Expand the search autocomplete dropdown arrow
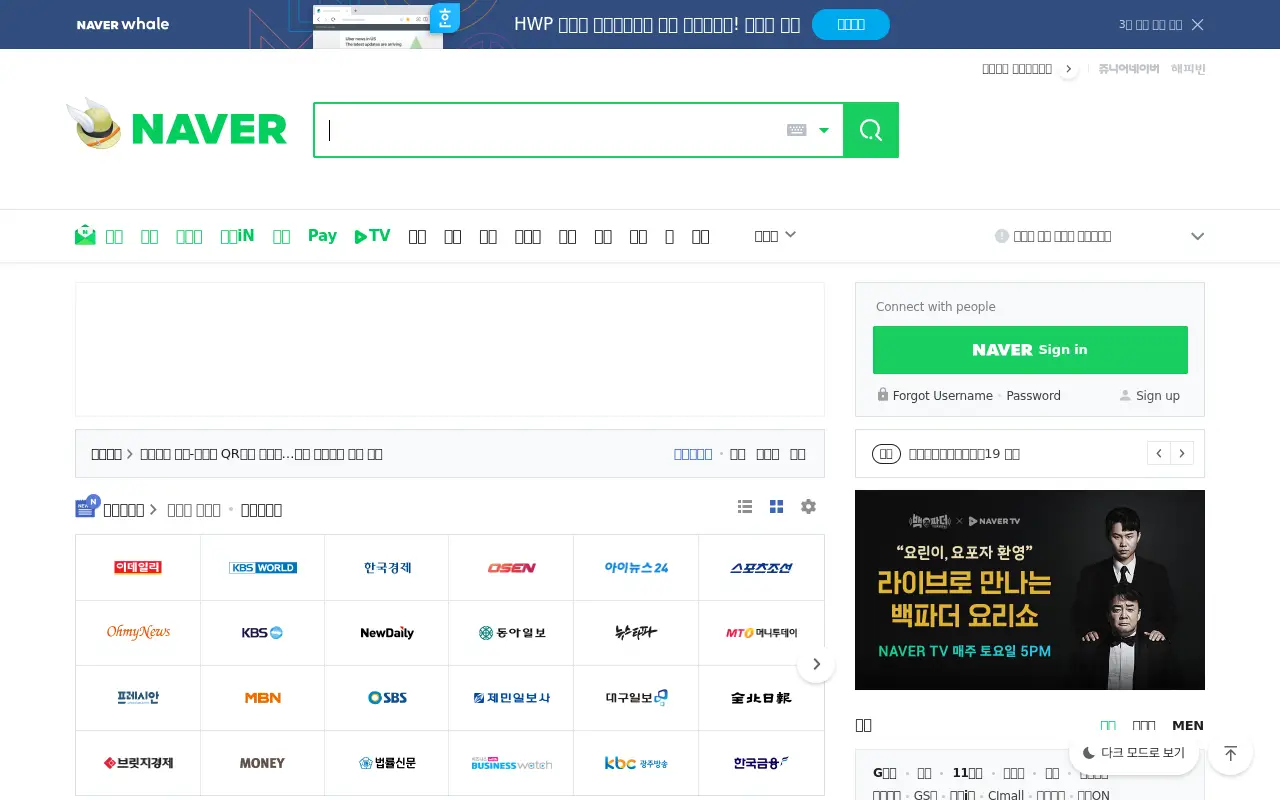Viewport: 1280px width, 800px height. tap(824, 130)
